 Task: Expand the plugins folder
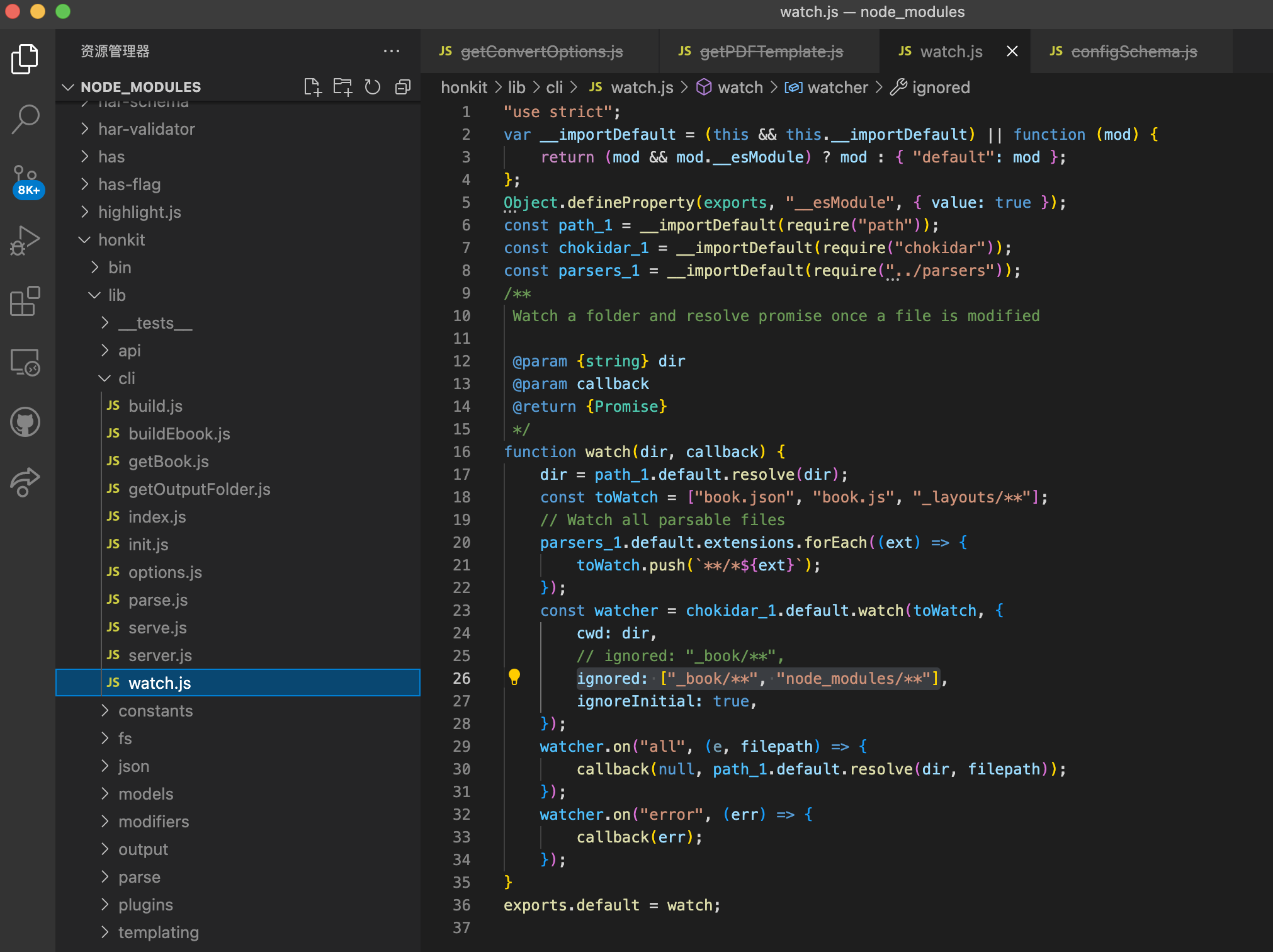(238, 905)
